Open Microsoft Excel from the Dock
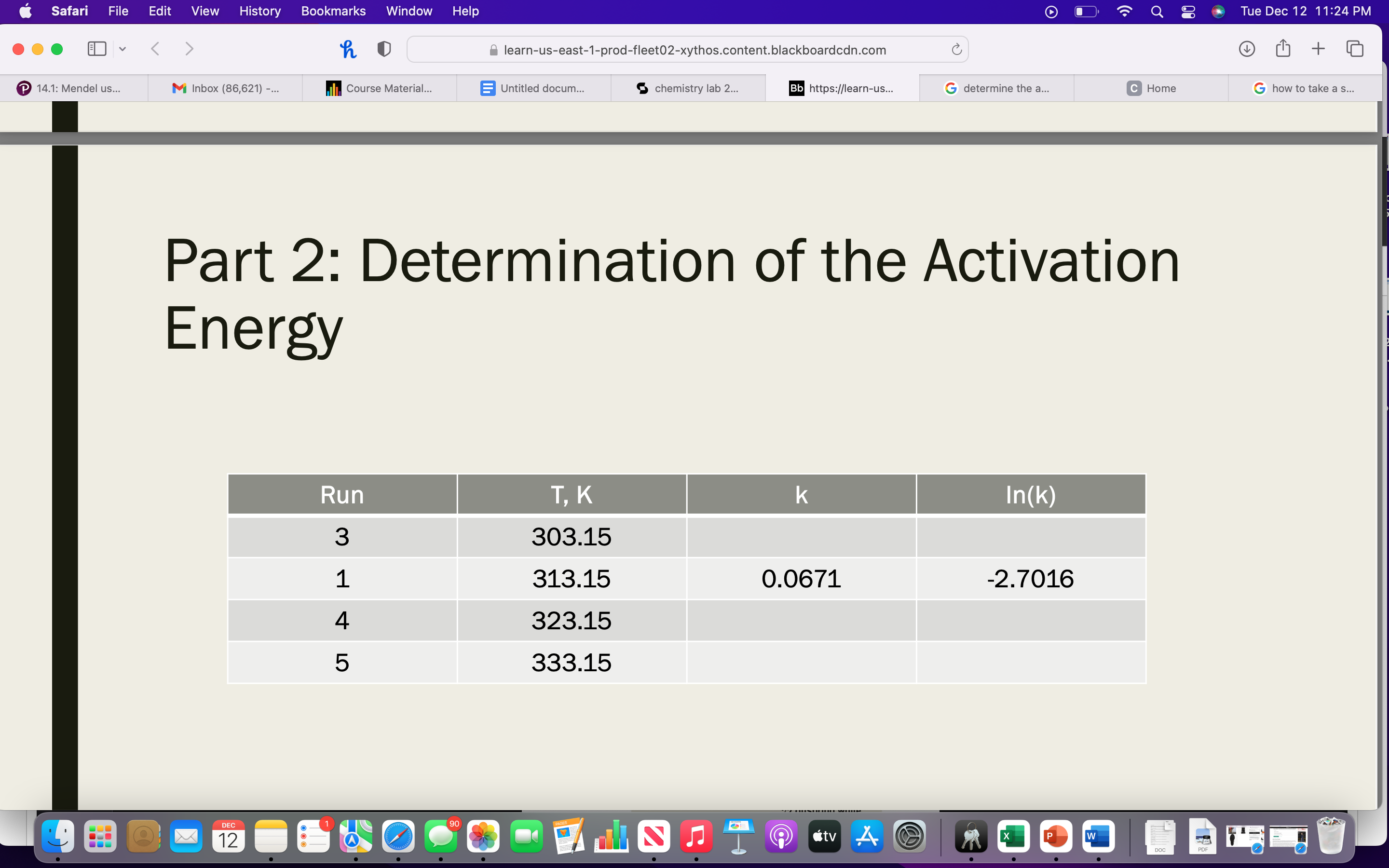This screenshot has height=868, width=1389. click(x=1013, y=837)
